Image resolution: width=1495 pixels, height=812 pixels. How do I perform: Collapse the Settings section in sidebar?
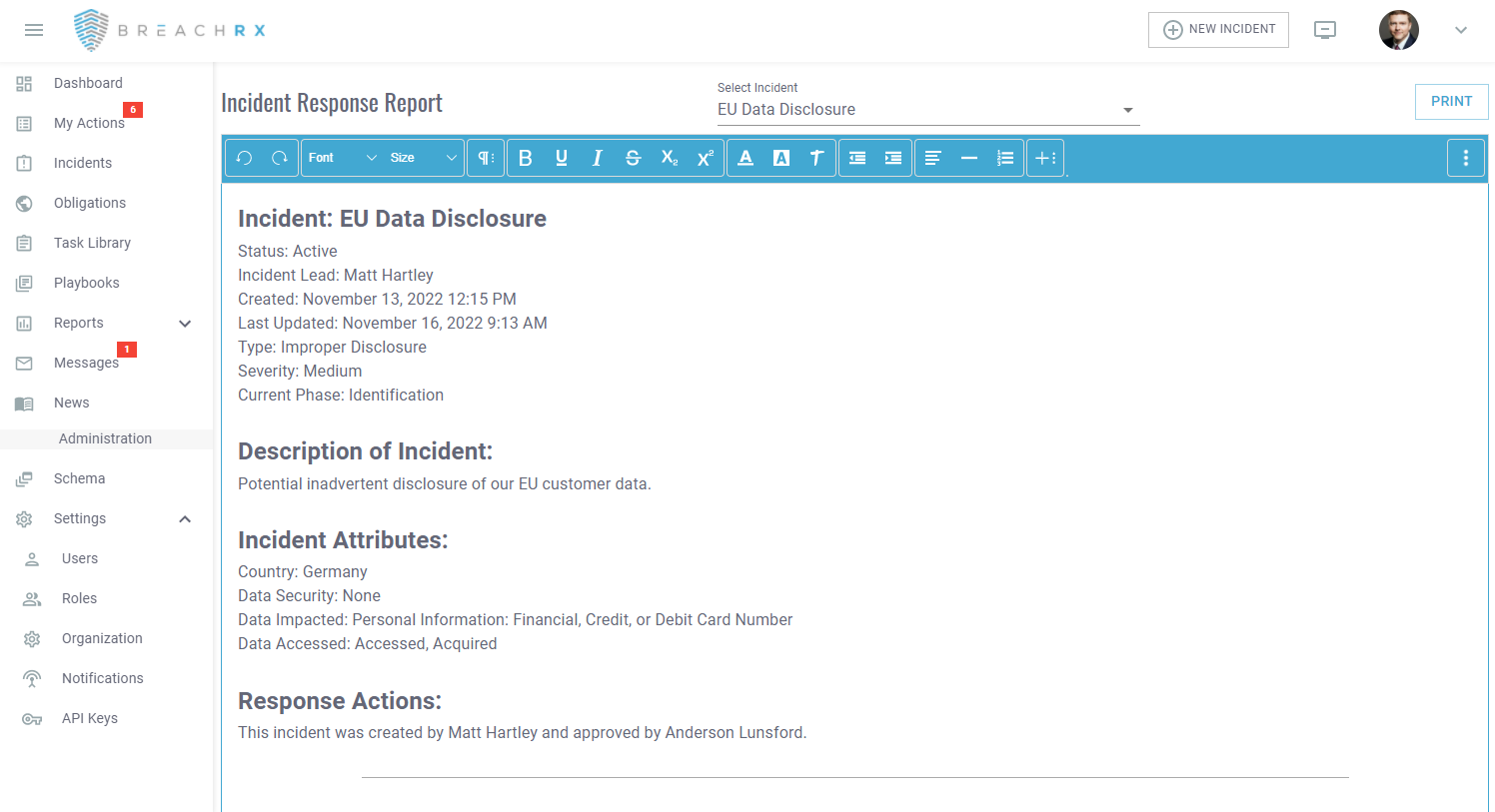(184, 518)
